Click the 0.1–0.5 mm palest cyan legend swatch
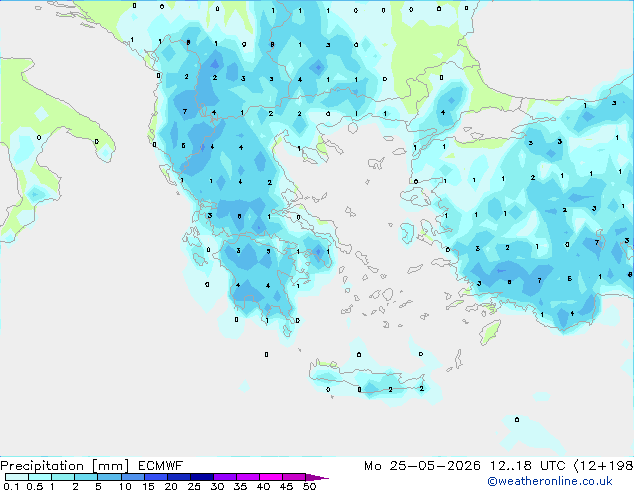 [x=17, y=477]
